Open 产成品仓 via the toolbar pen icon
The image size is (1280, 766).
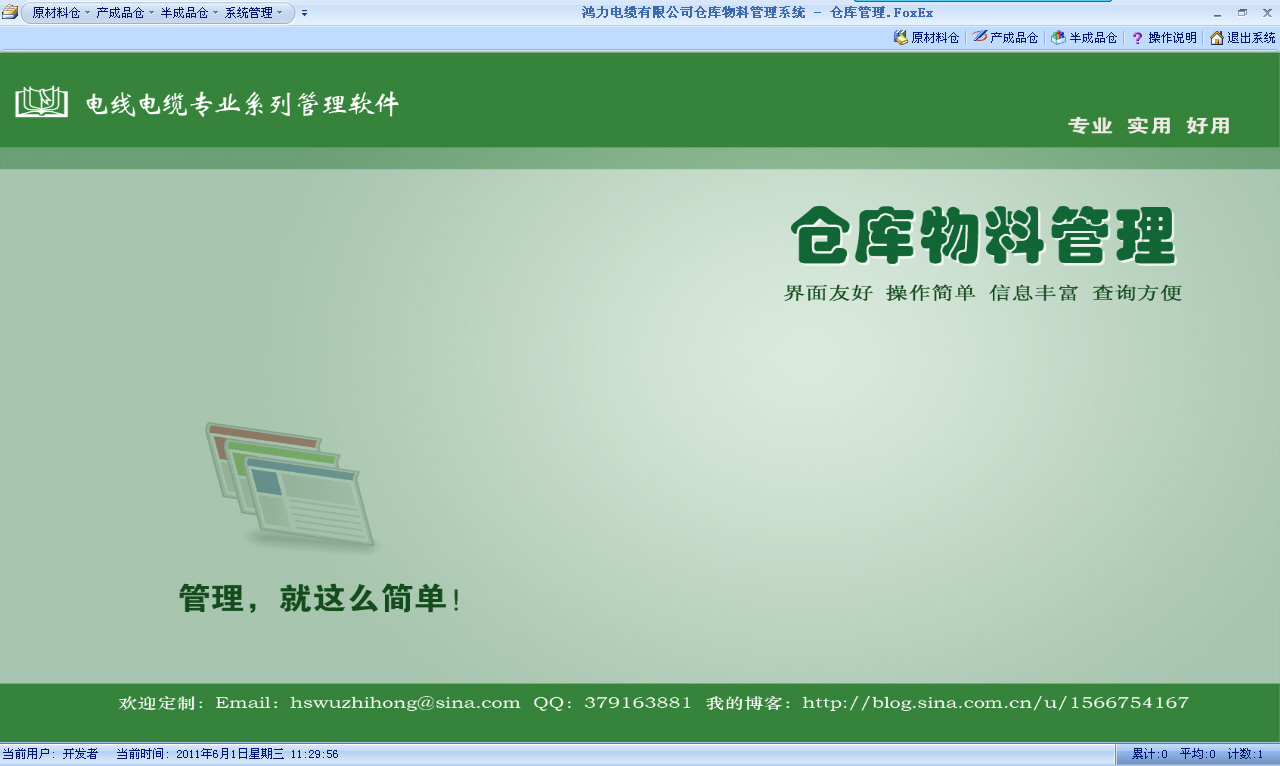pyautogui.click(x=980, y=37)
